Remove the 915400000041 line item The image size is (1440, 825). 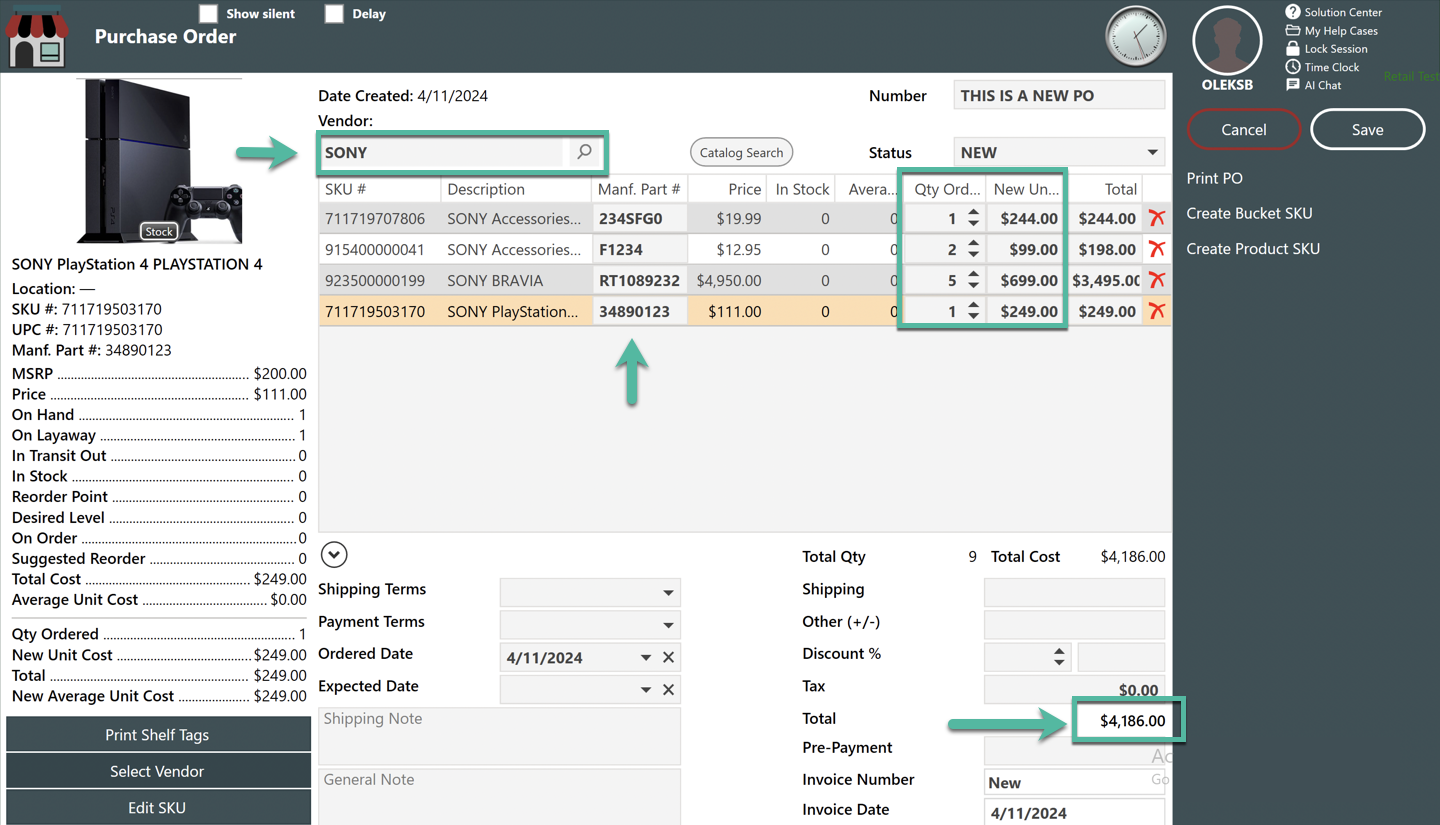coord(1157,249)
